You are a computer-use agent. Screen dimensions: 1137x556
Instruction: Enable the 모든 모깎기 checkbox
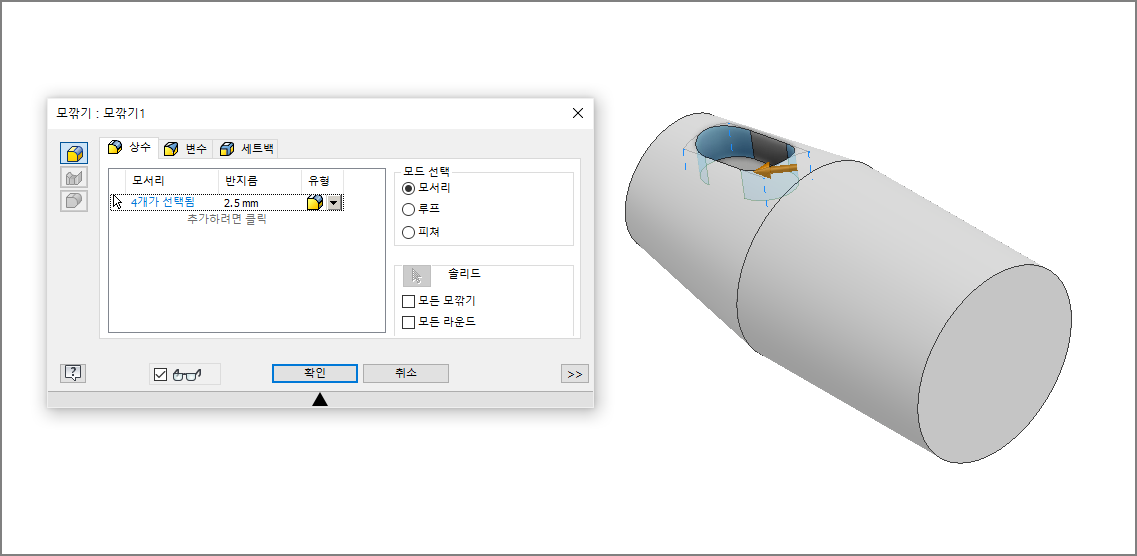pos(409,301)
